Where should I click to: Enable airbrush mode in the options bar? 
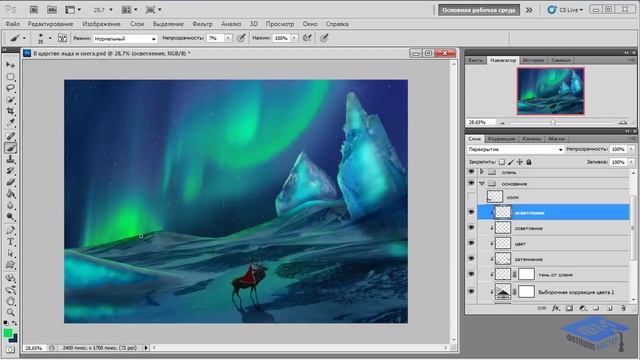307,38
